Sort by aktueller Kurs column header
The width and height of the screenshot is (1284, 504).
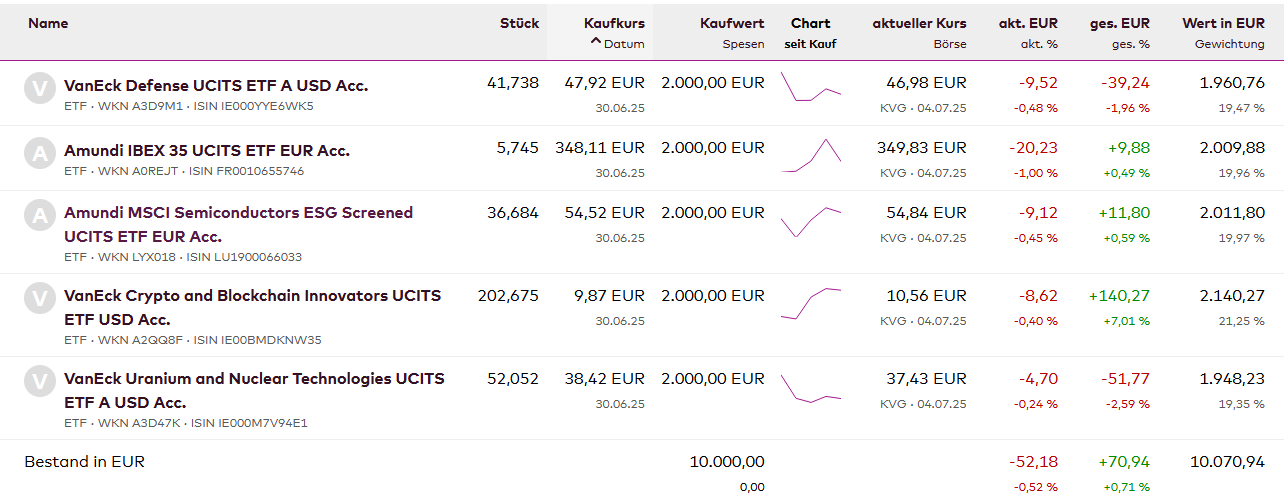919,23
